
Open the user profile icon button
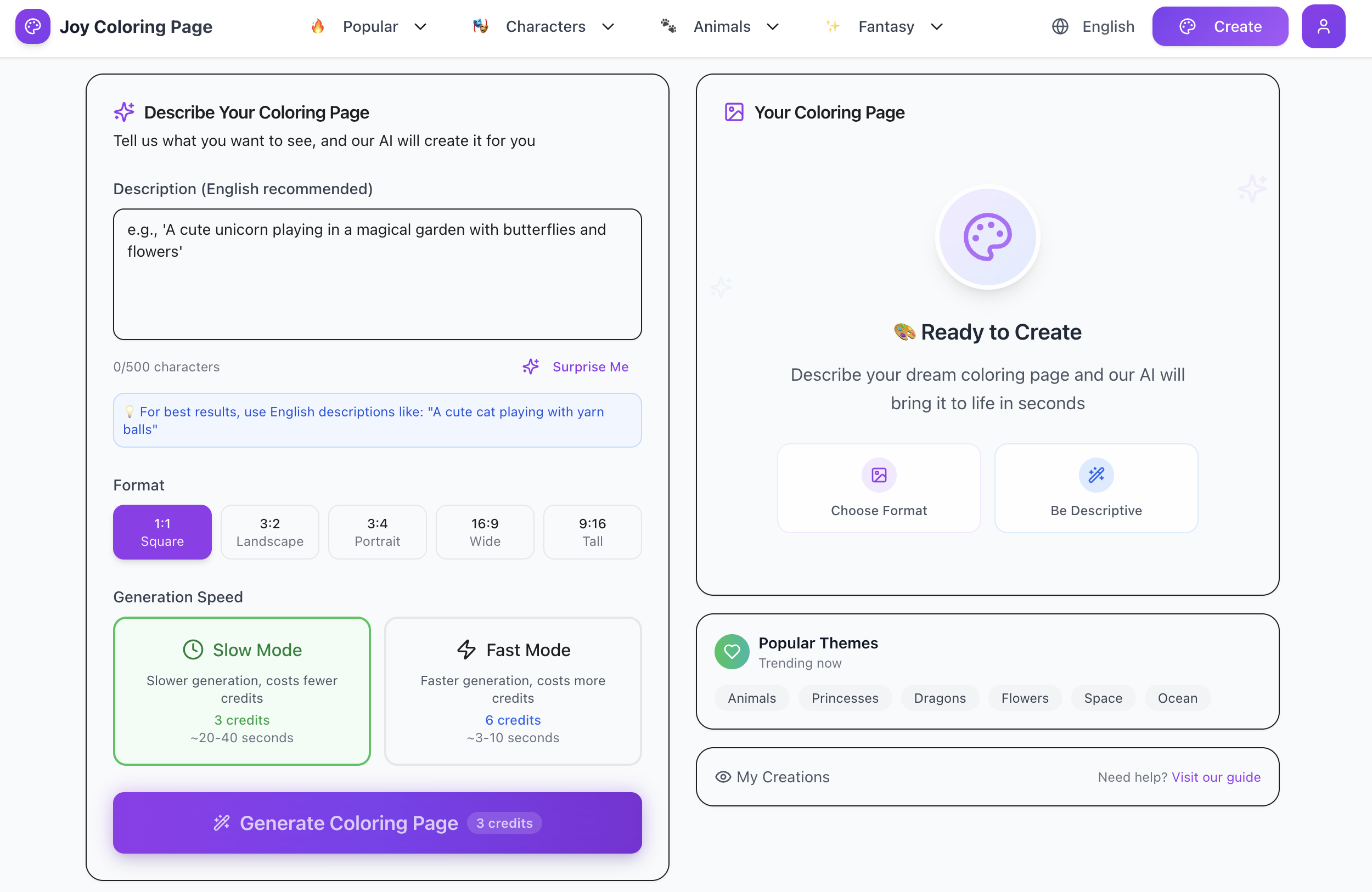1323,26
